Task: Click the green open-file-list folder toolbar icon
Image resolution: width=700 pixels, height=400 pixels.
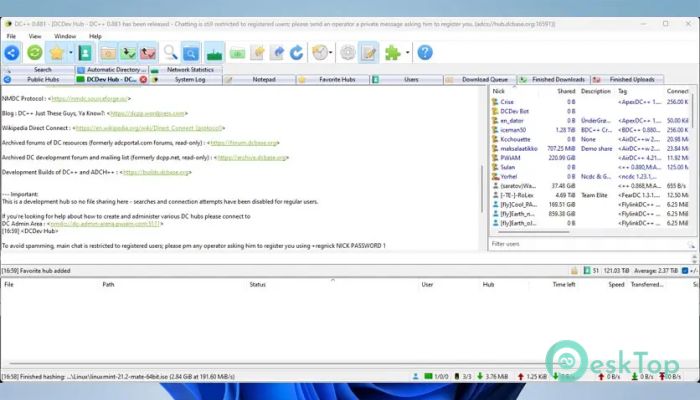Action: coord(237,53)
